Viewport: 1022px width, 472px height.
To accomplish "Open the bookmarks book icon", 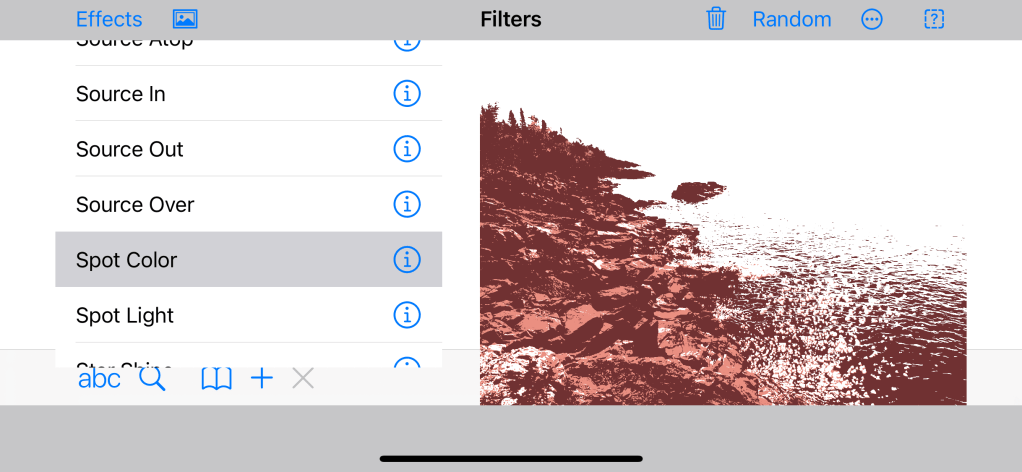I will coord(216,378).
